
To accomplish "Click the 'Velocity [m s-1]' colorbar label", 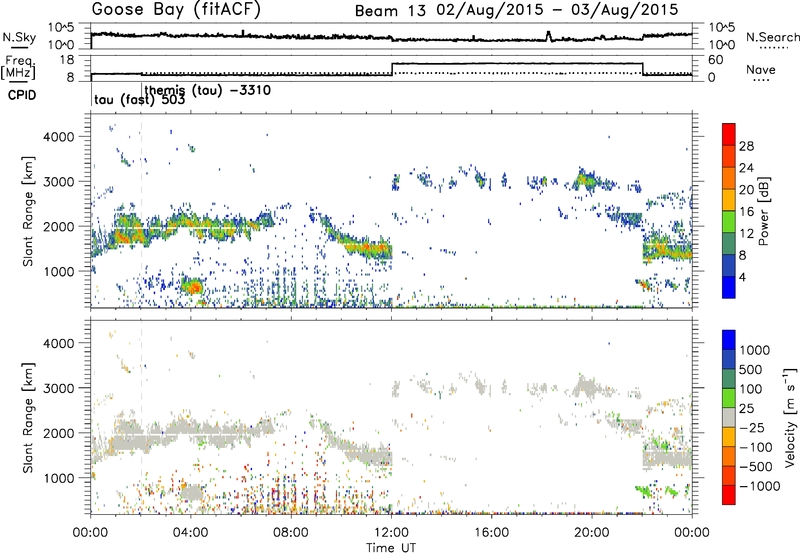I will [790, 417].
